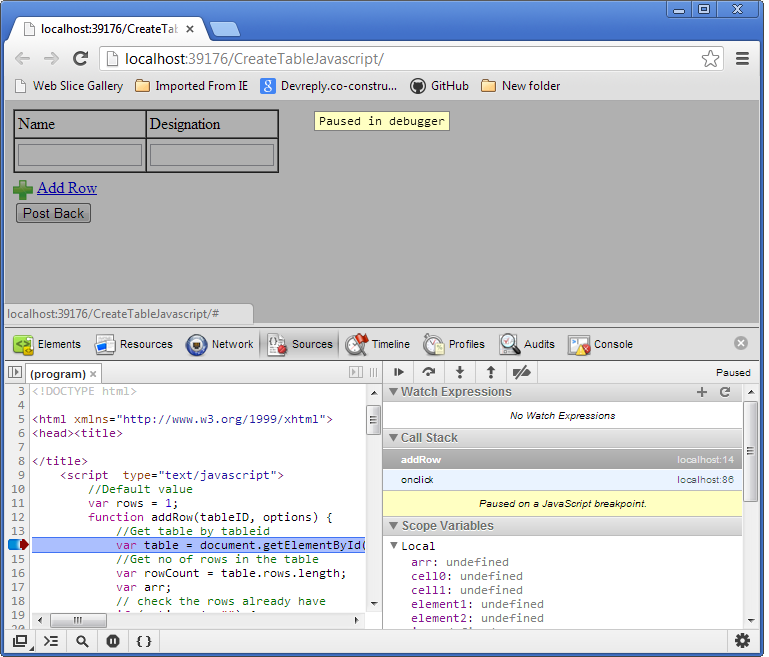Pretty print the source code
Image resolution: width=769 pixels, height=657 pixels.
tap(144, 641)
